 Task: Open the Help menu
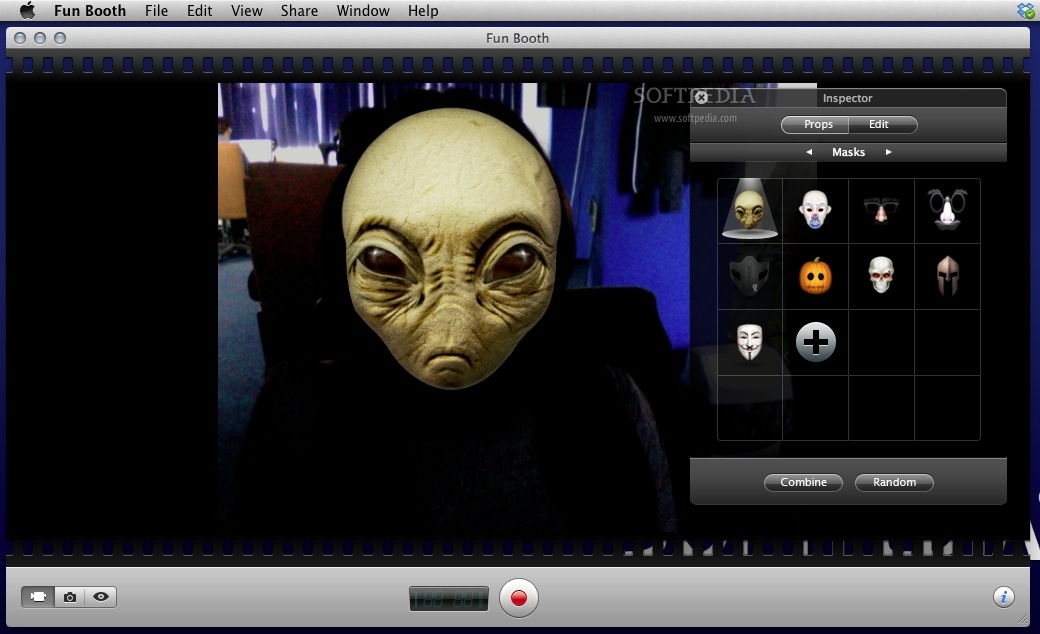[x=423, y=11]
